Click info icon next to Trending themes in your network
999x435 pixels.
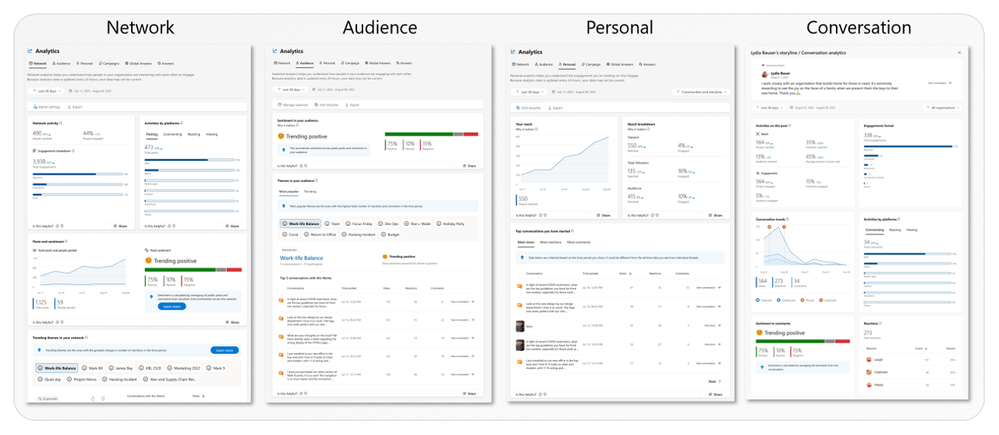coord(87,338)
